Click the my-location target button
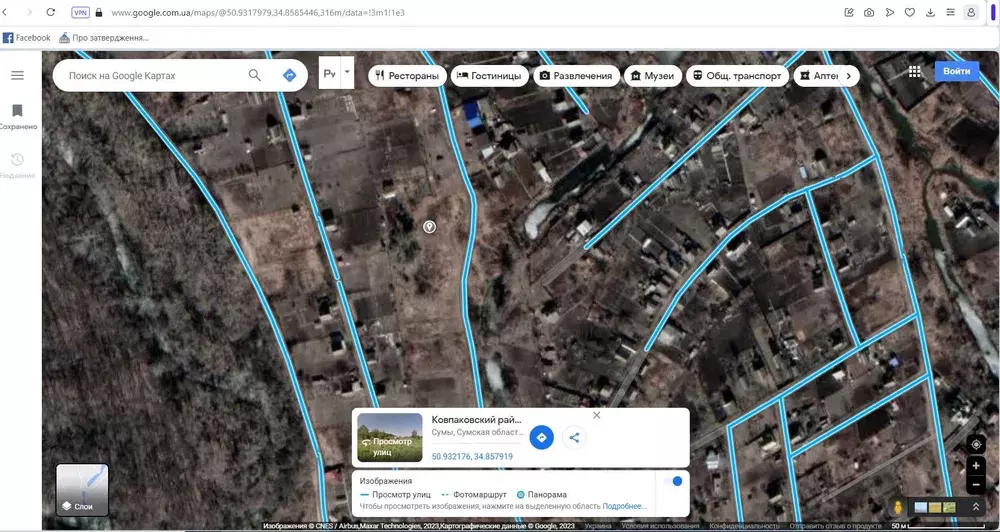 tap(976, 444)
